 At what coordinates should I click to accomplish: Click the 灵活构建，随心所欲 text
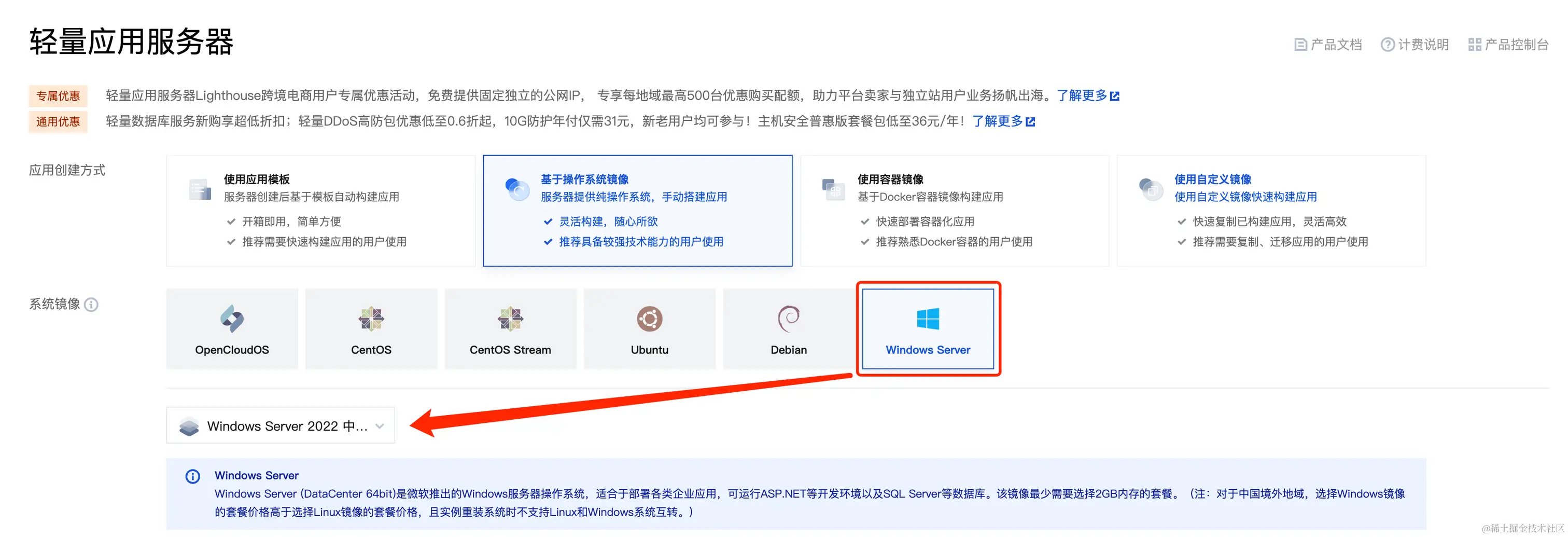point(609,222)
